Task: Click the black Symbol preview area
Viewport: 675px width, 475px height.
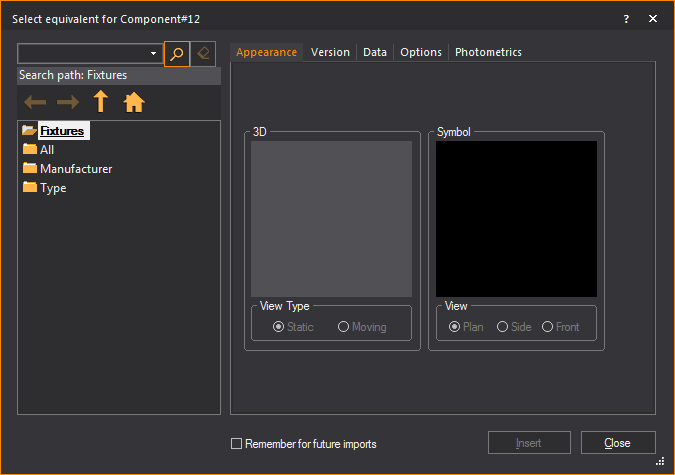Action: pyautogui.click(x=516, y=218)
